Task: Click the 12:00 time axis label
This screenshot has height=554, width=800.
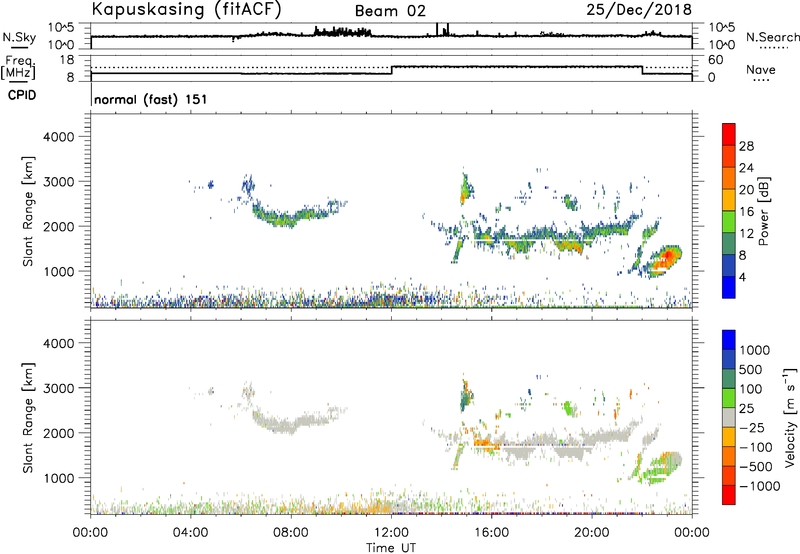Action: click(391, 533)
